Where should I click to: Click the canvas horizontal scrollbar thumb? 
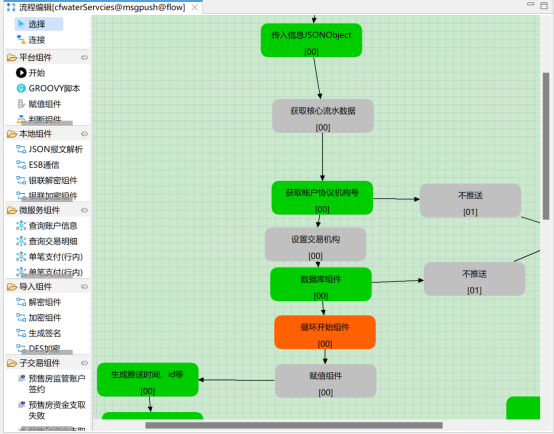pos(294,425)
